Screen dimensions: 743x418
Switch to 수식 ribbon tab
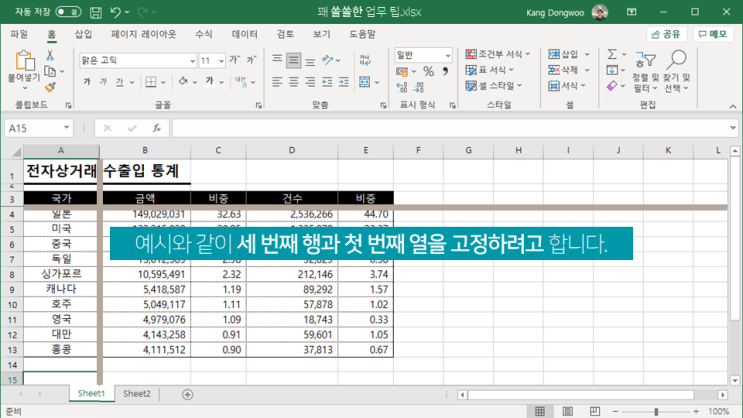[204, 34]
